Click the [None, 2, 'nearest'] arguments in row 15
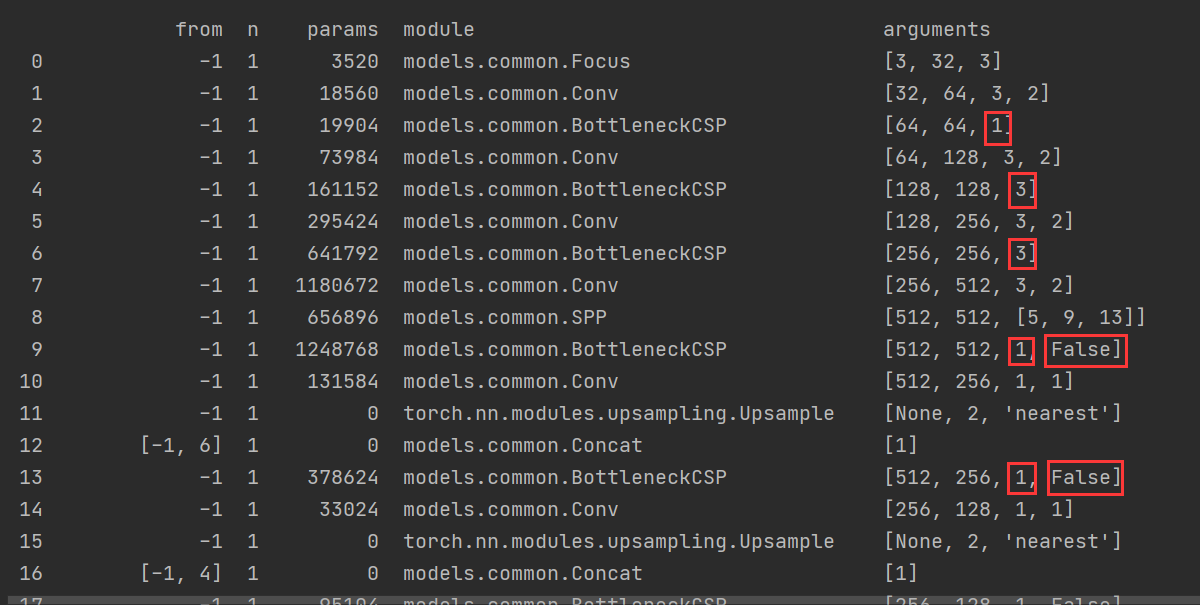This screenshot has height=605, width=1200. point(1002,542)
